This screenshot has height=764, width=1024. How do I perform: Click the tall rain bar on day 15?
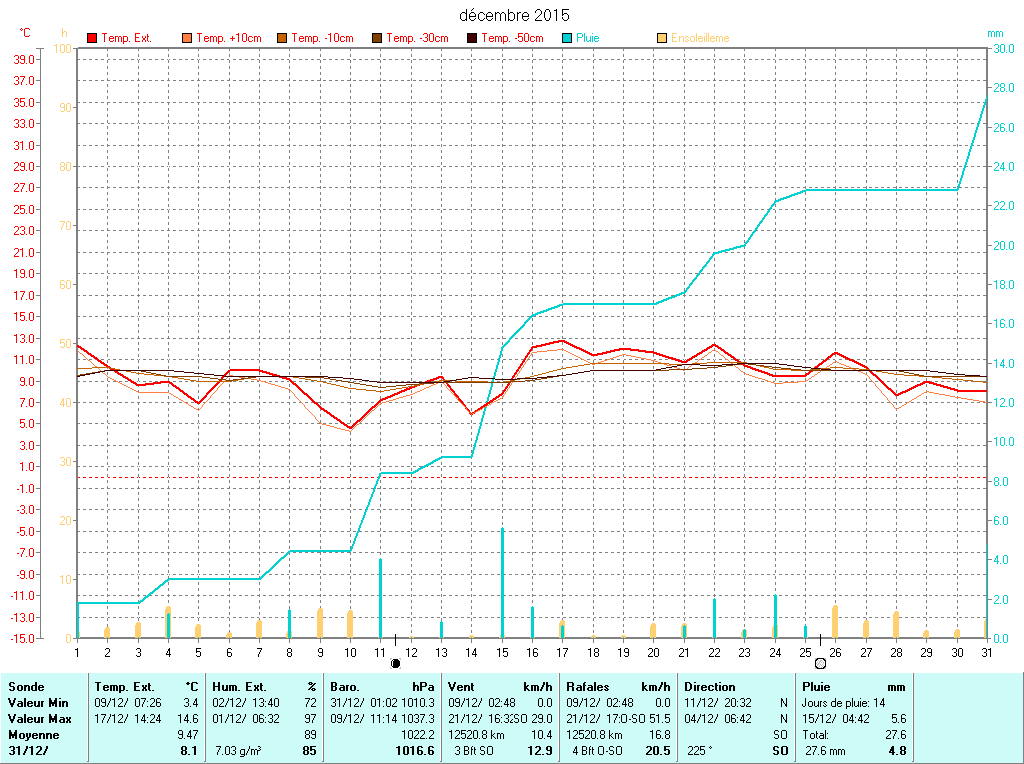pos(502,582)
